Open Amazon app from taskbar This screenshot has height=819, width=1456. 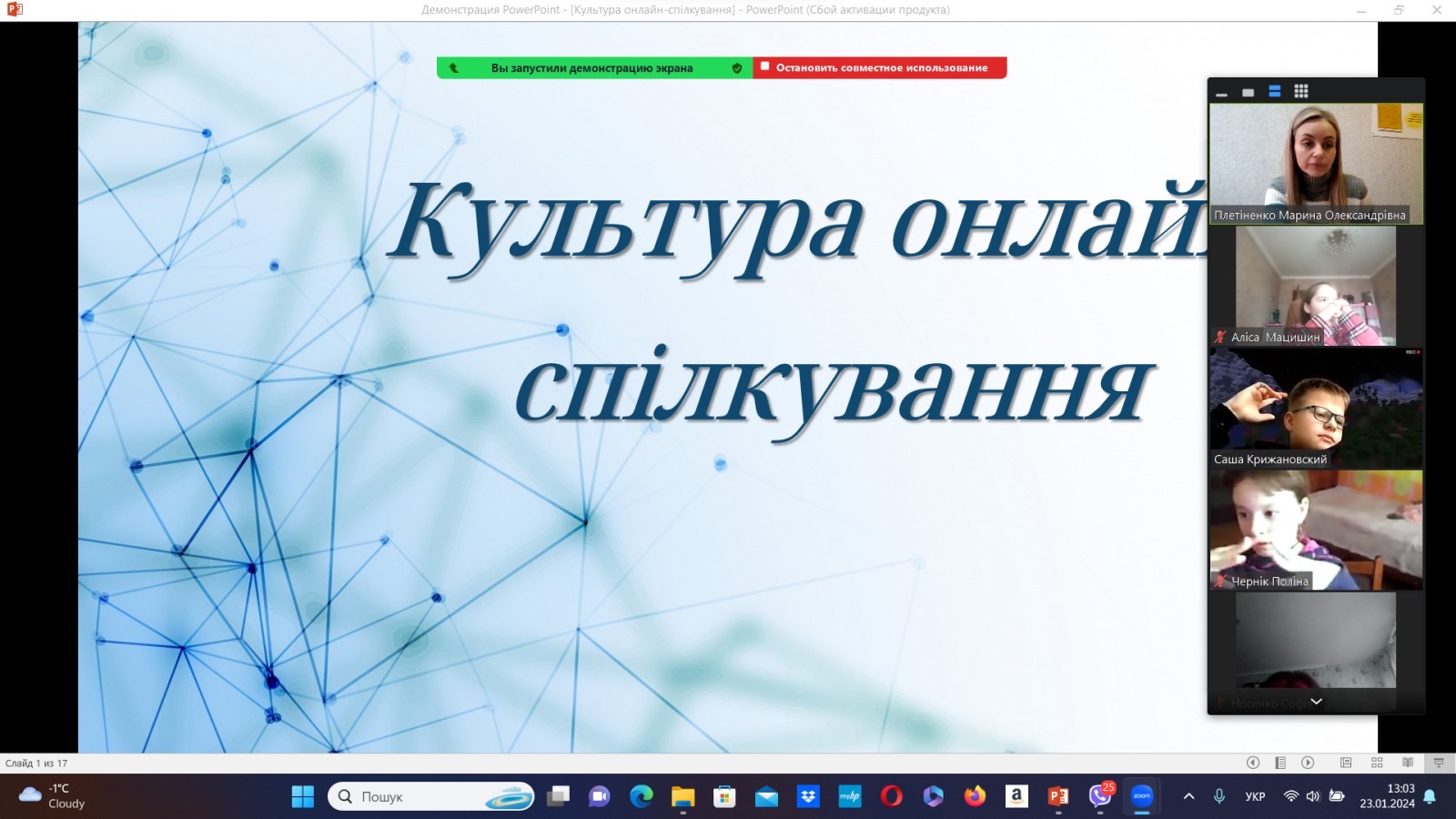tap(1016, 796)
